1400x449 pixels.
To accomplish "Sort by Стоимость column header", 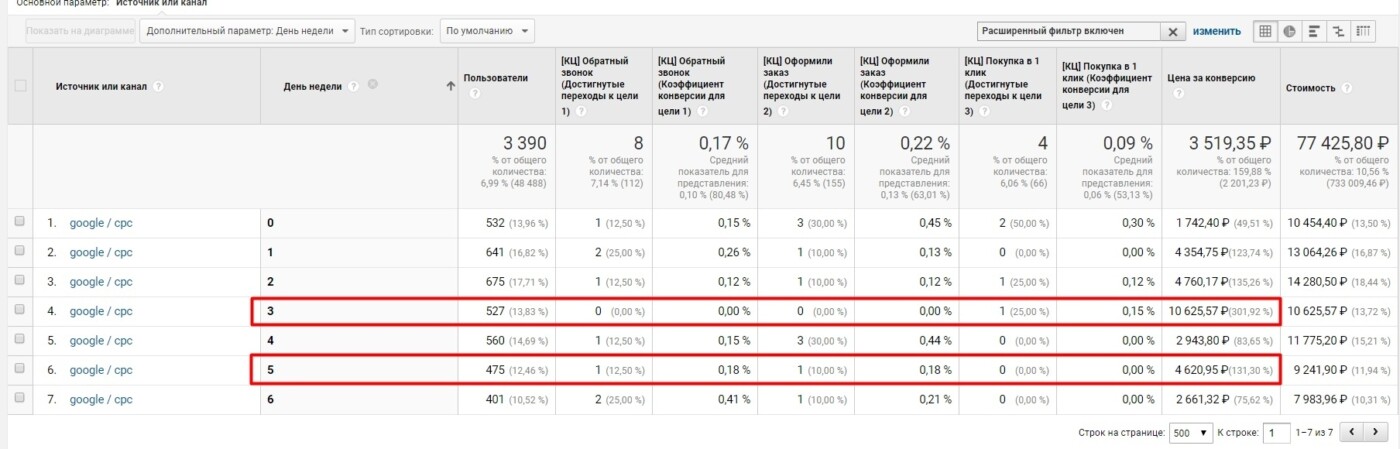I will pos(1310,88).
